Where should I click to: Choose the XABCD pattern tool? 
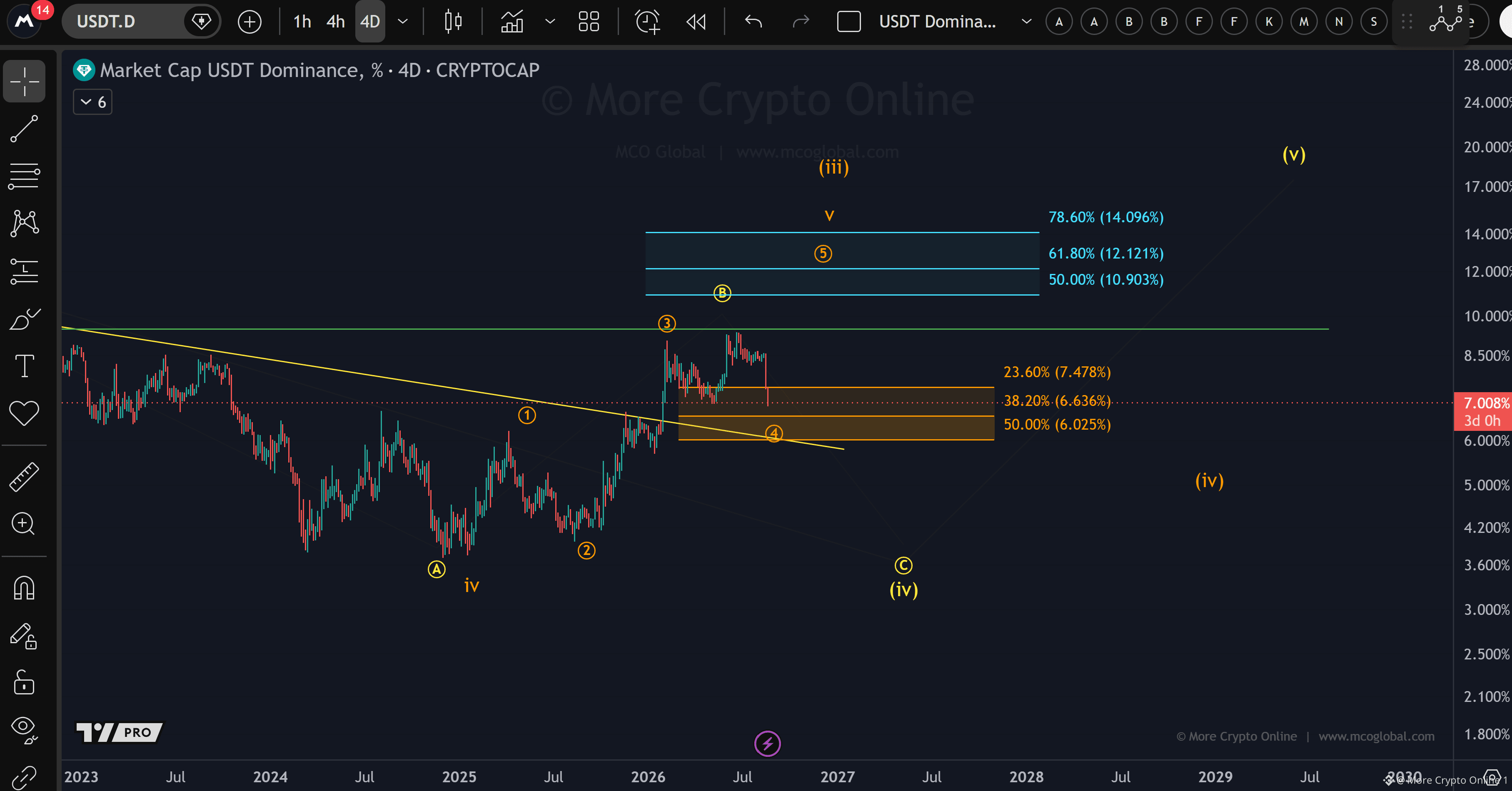coord(24,224)
